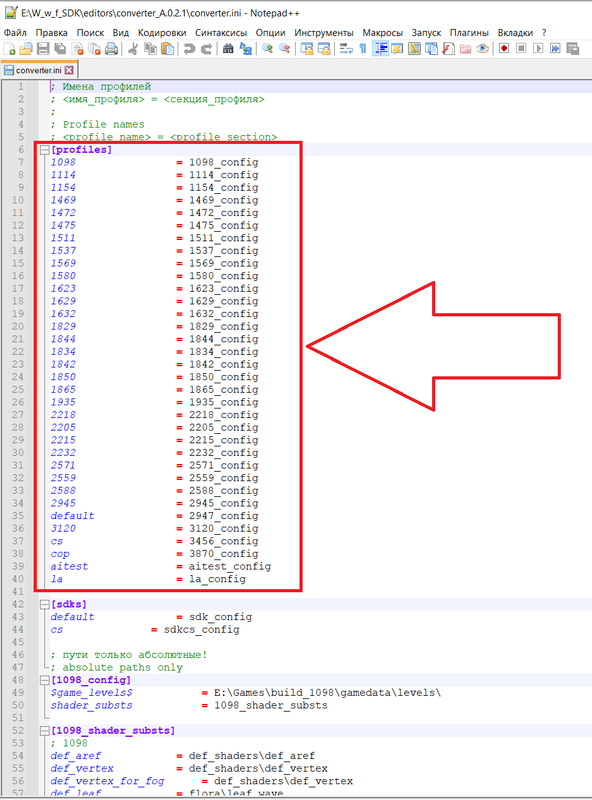
Task: Zoom in with the magnifier plus icon
Action: [x=267, y=49]
